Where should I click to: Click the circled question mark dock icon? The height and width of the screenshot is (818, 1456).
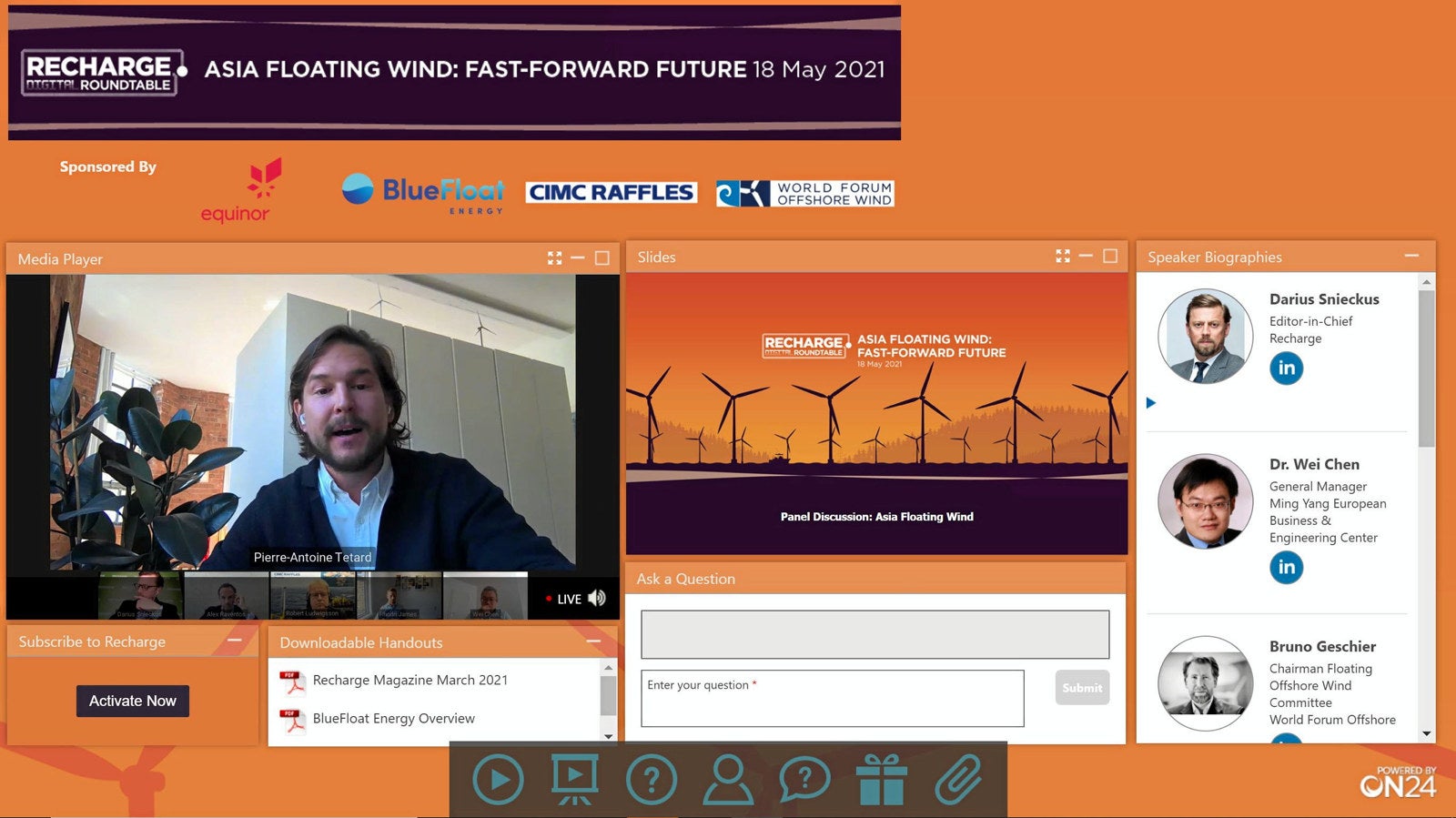(652, 780)
